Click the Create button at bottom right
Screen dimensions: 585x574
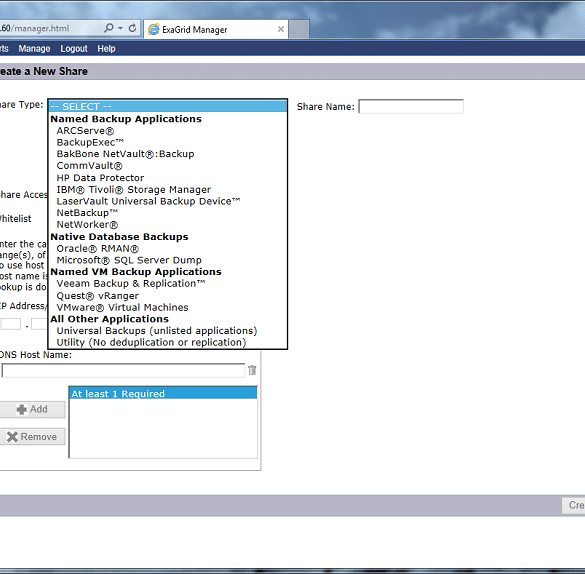pos(573,505)
